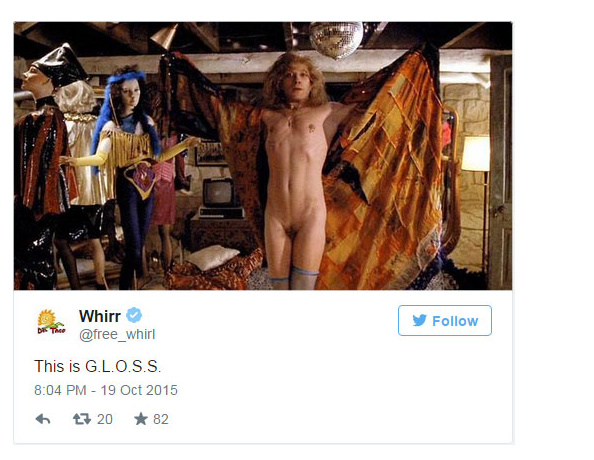Image resolution: width=594 pixels, height=460 pixels.
Task: Click the disco ball in the tweet photo
Action: point(336,39)
